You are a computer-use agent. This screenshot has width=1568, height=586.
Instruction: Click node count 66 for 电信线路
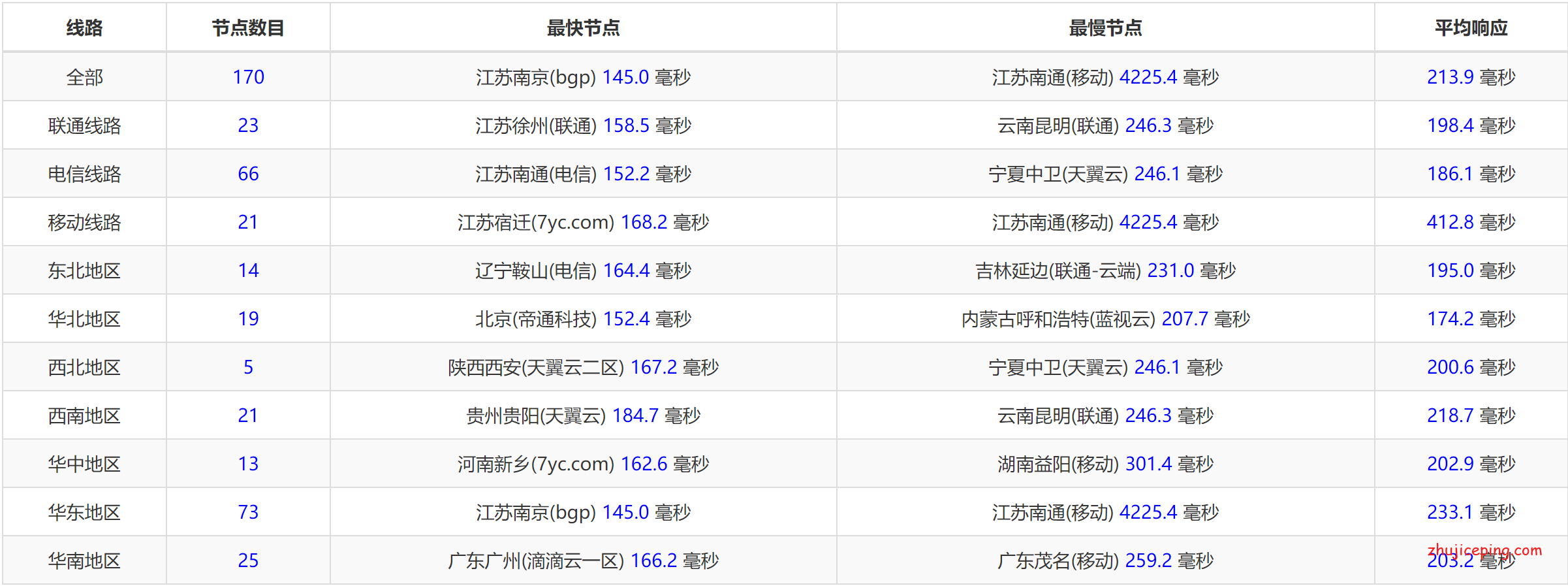(x=248, y=174)
